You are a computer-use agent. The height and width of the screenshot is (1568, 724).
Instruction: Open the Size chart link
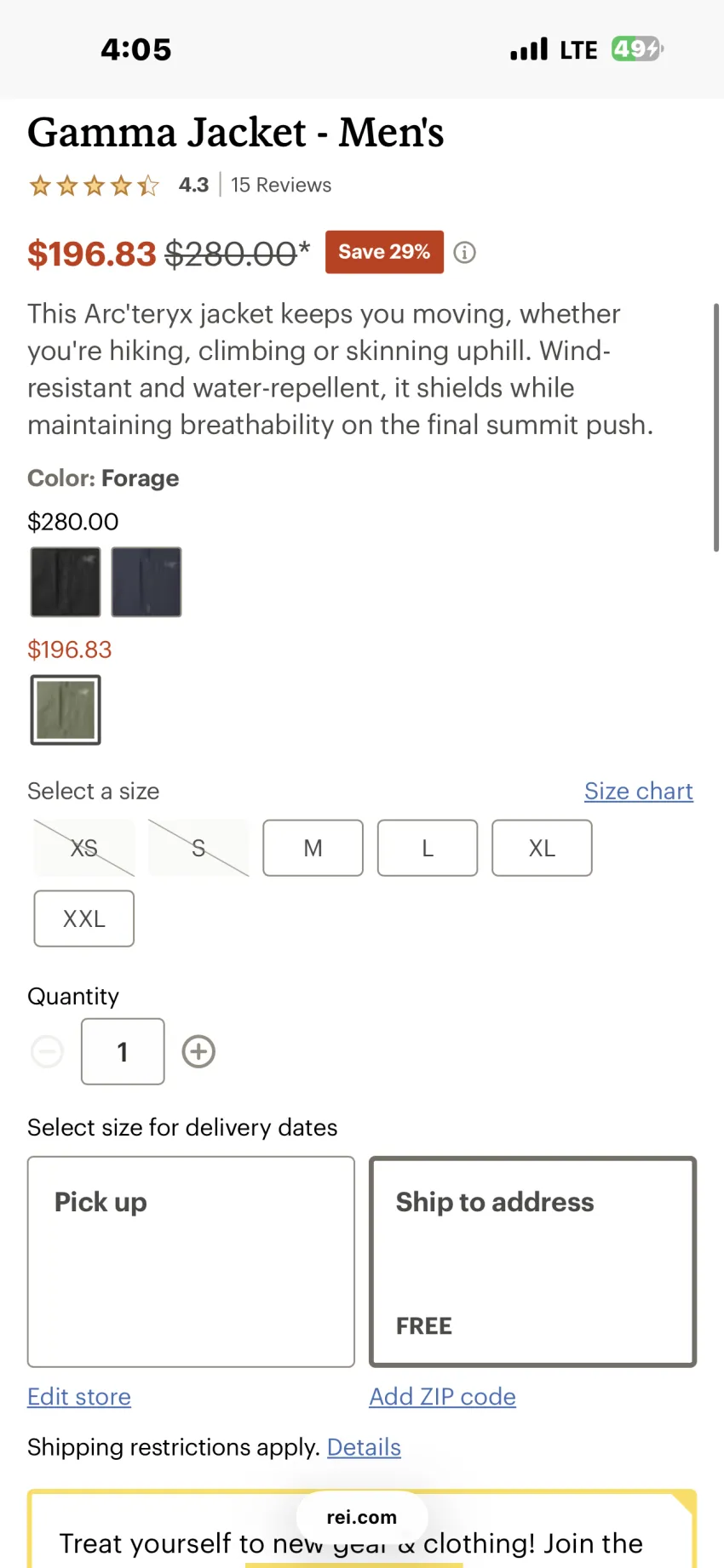[639, 791]
